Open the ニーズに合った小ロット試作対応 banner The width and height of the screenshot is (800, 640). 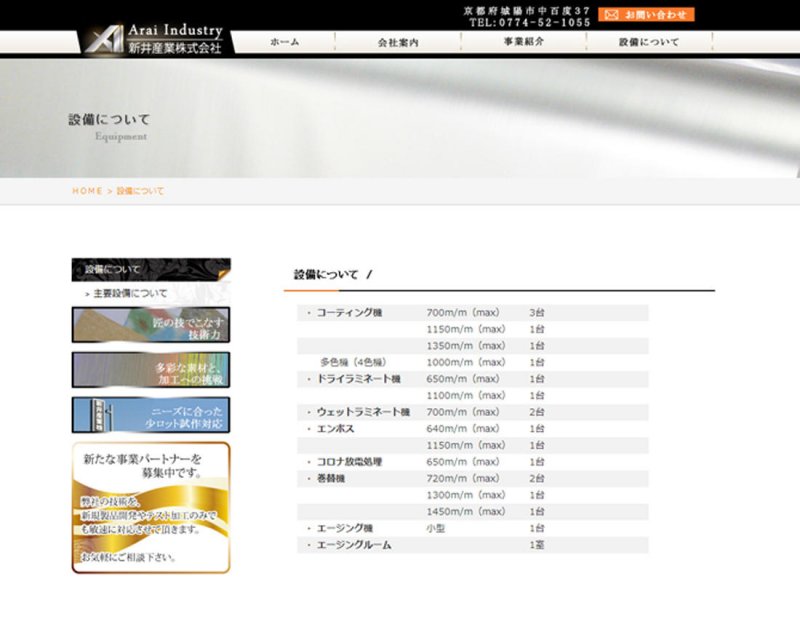click(x=150, y=414)
